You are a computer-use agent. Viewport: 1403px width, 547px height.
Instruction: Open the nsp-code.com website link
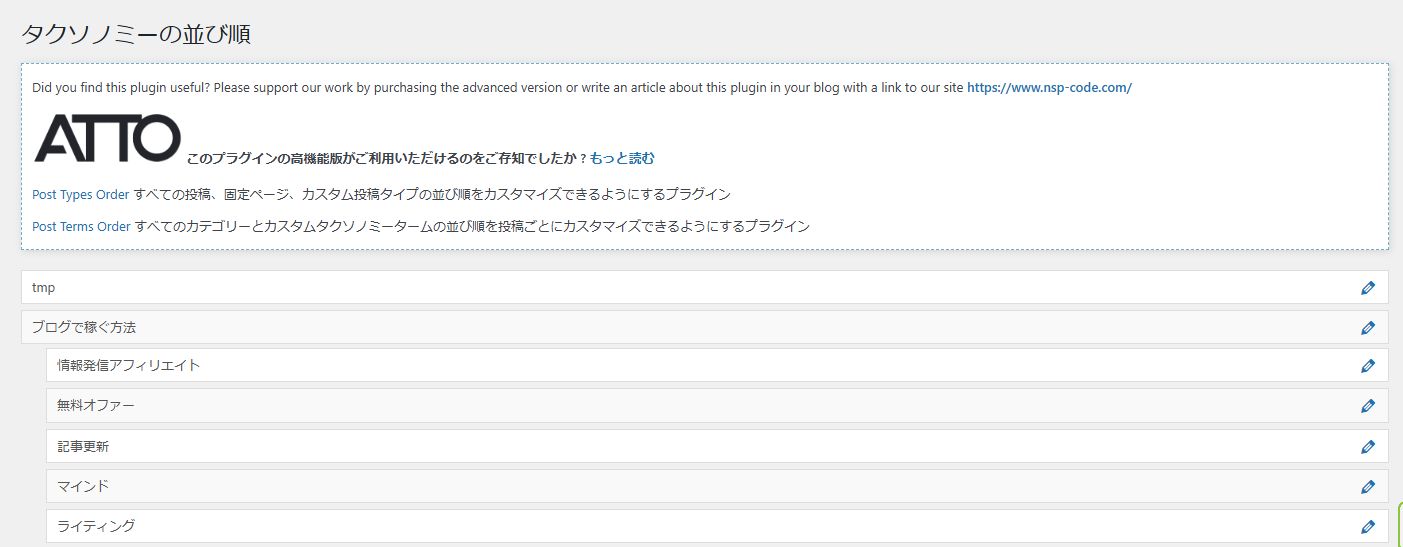1049,88
